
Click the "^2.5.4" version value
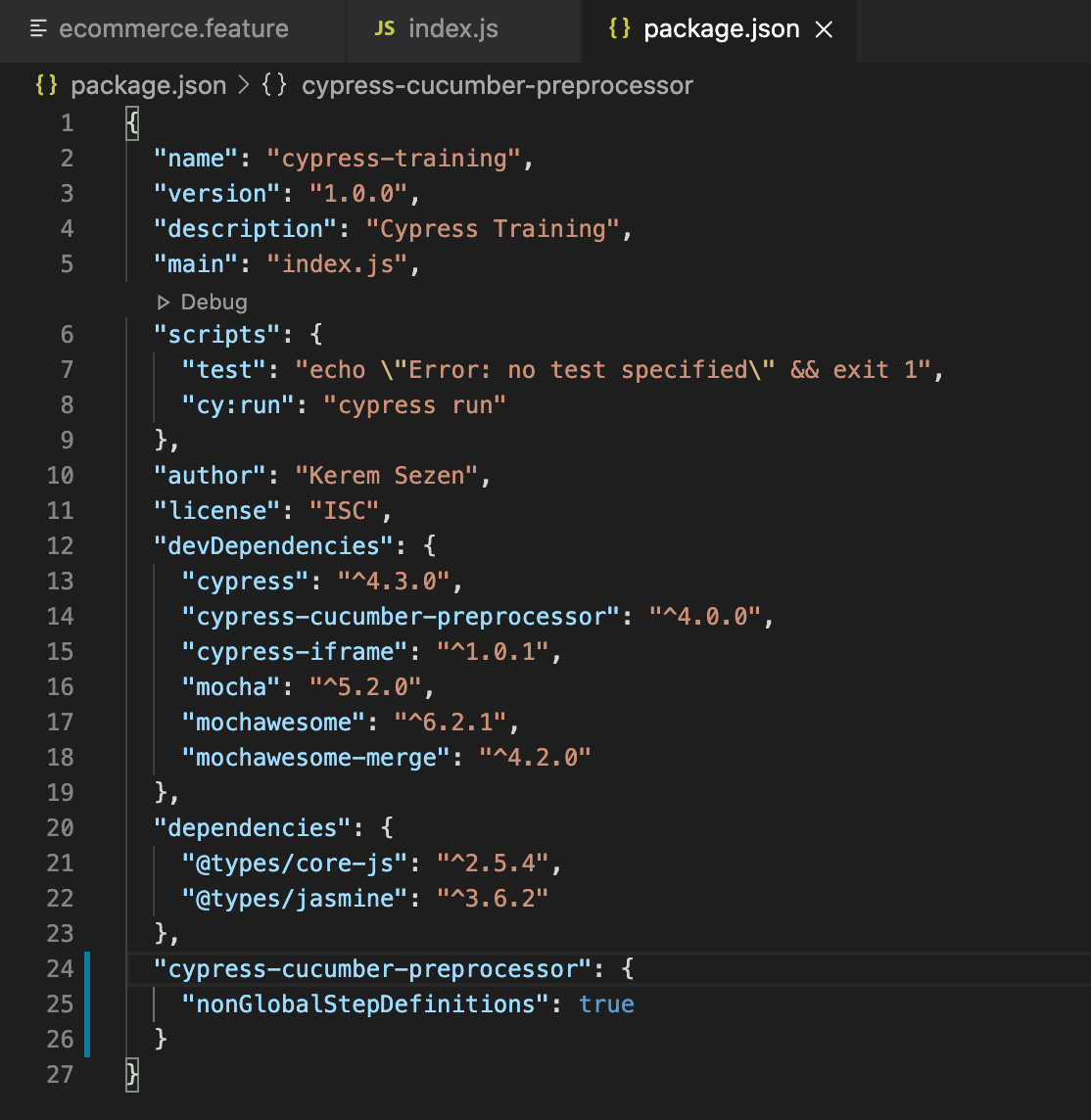(493, 863)
